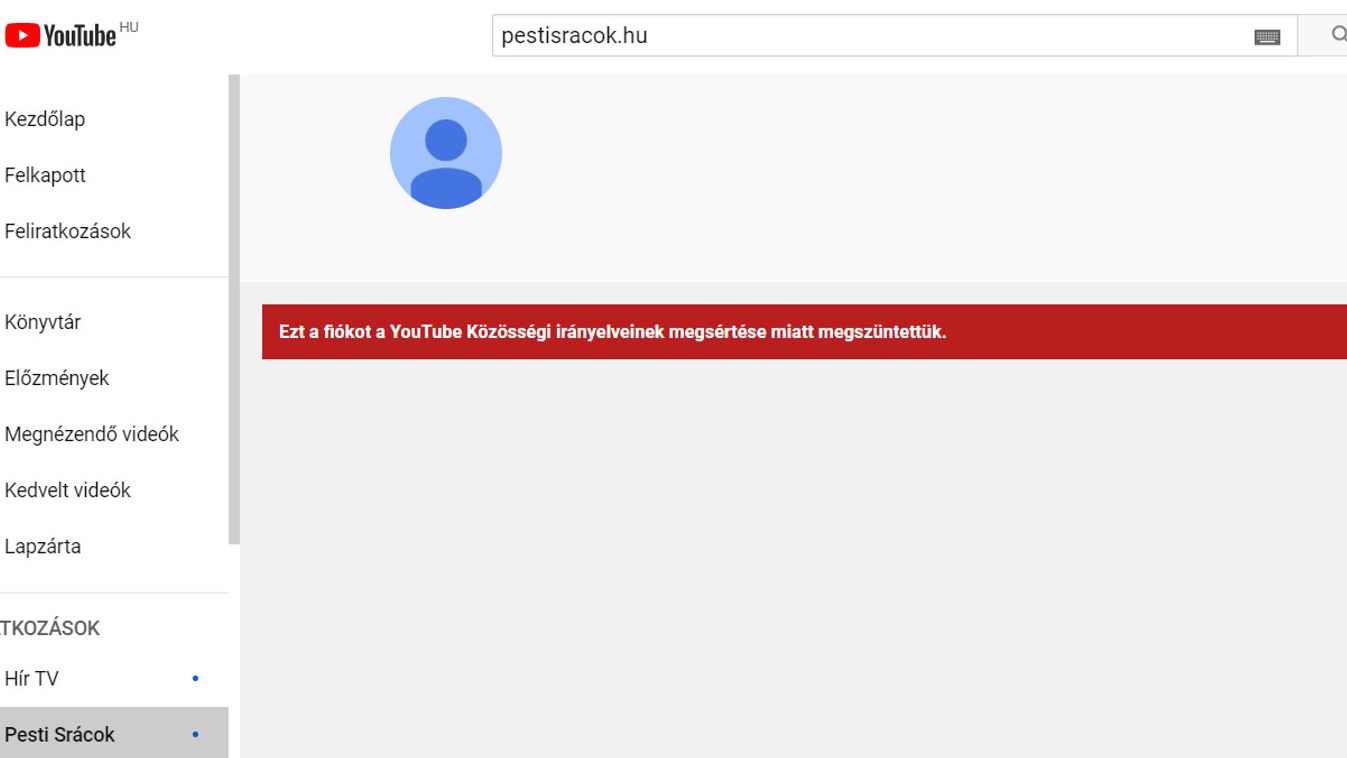Click the default channel avatar picture

(446, 153)
